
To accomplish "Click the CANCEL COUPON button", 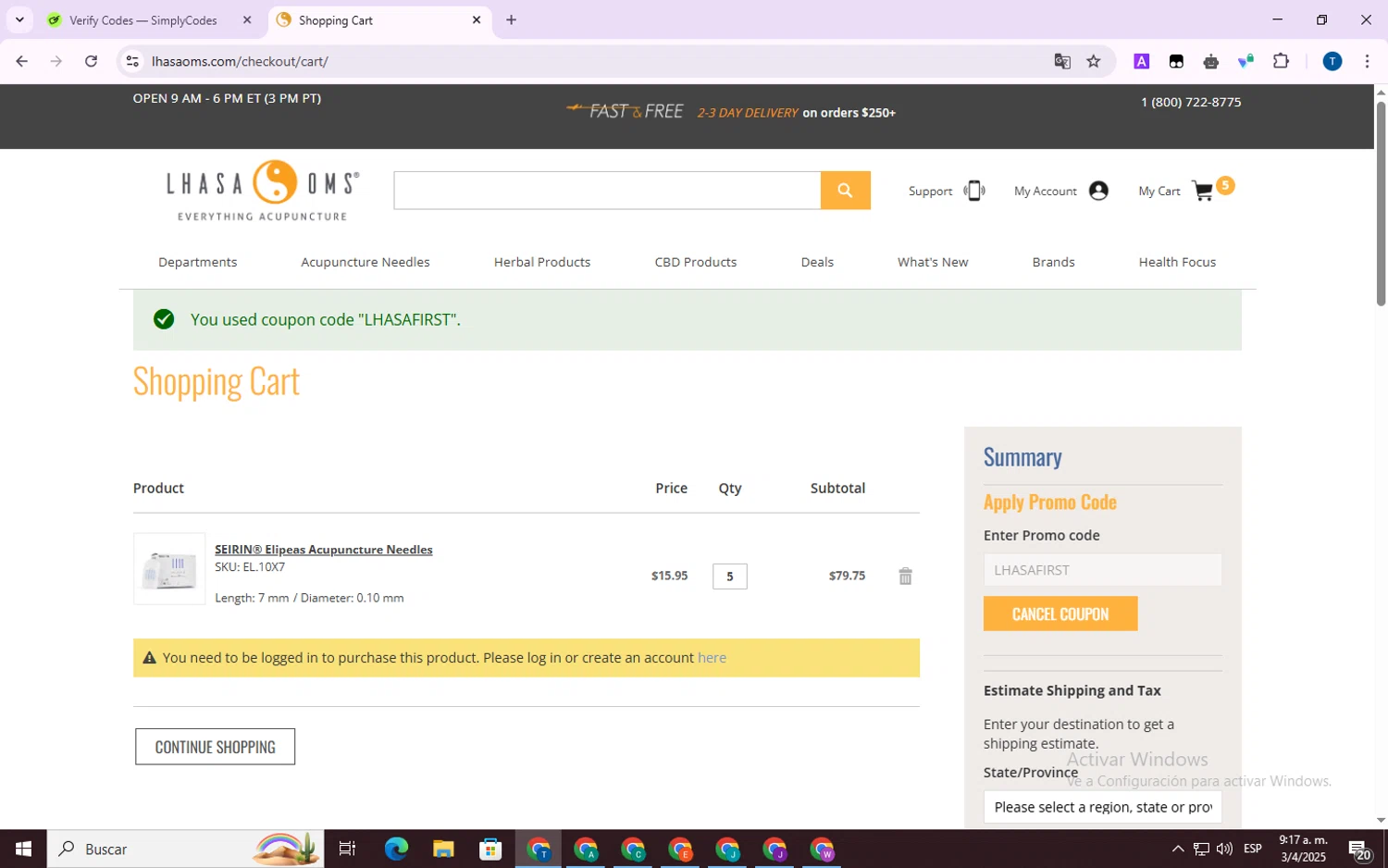I will pyautogui.click(x=1060, y=614).
